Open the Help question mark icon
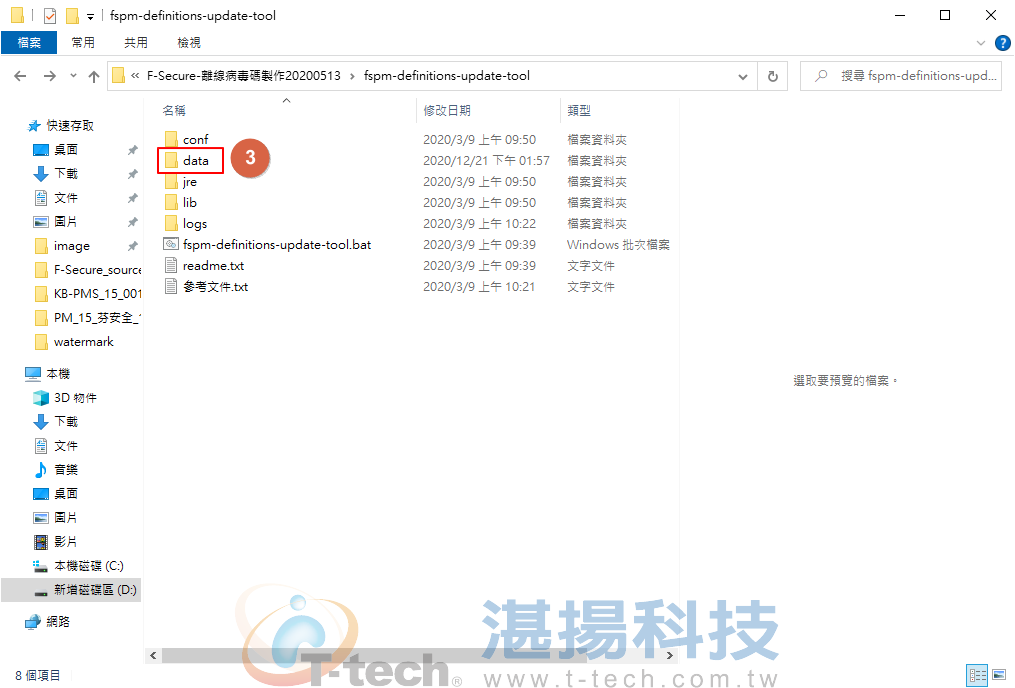The width and height of the screenshot is (1015, 688). (1002, 43)
